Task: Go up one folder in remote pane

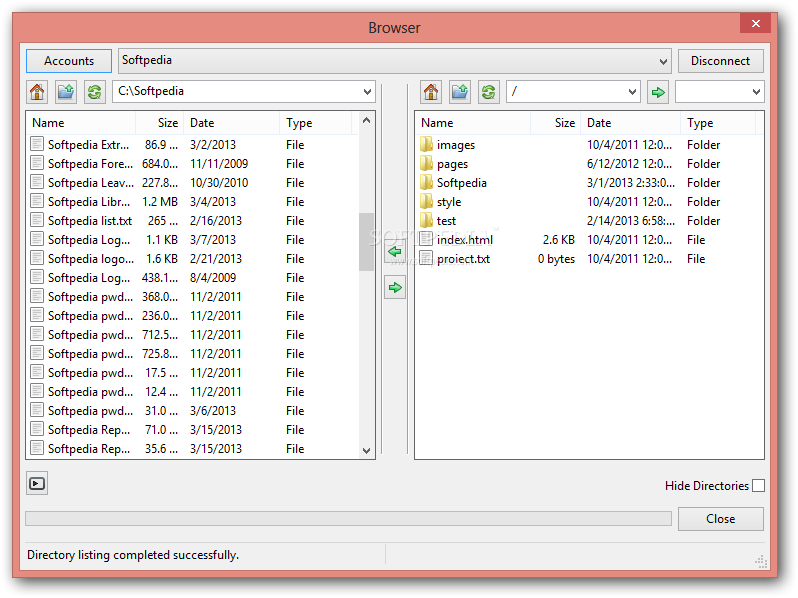Action: [460, 92]
